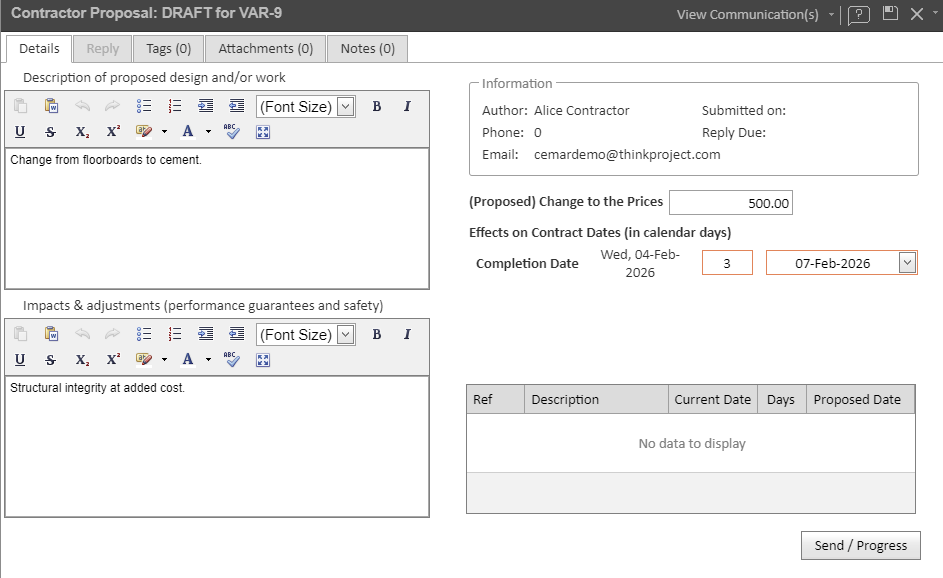The width and height of the screenshot is (943, 578).
Task: Toggle underline in the Description editor toolbar
Action: [20, 132]
